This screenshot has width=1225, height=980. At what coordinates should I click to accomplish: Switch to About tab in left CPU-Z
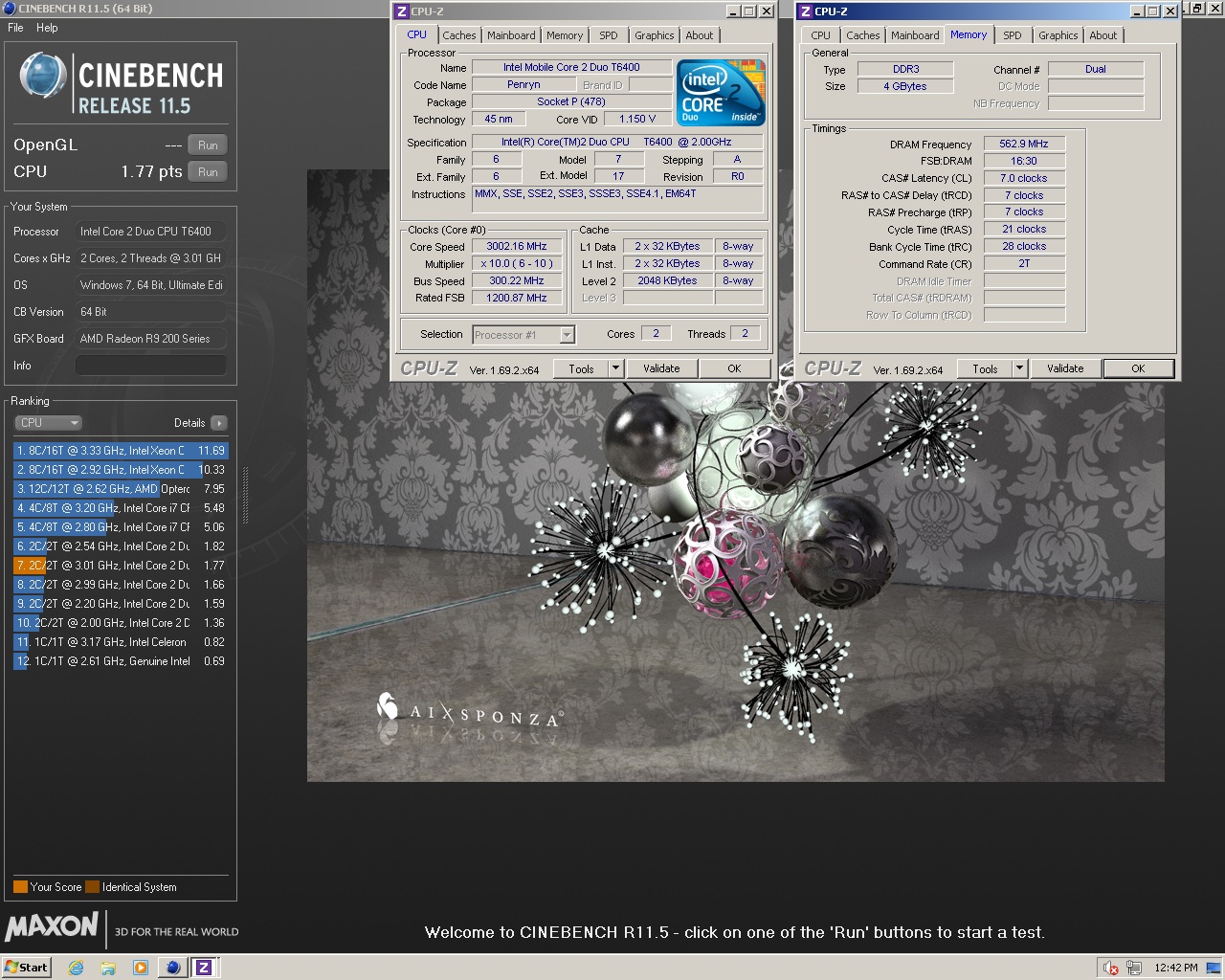click(700, 35)
